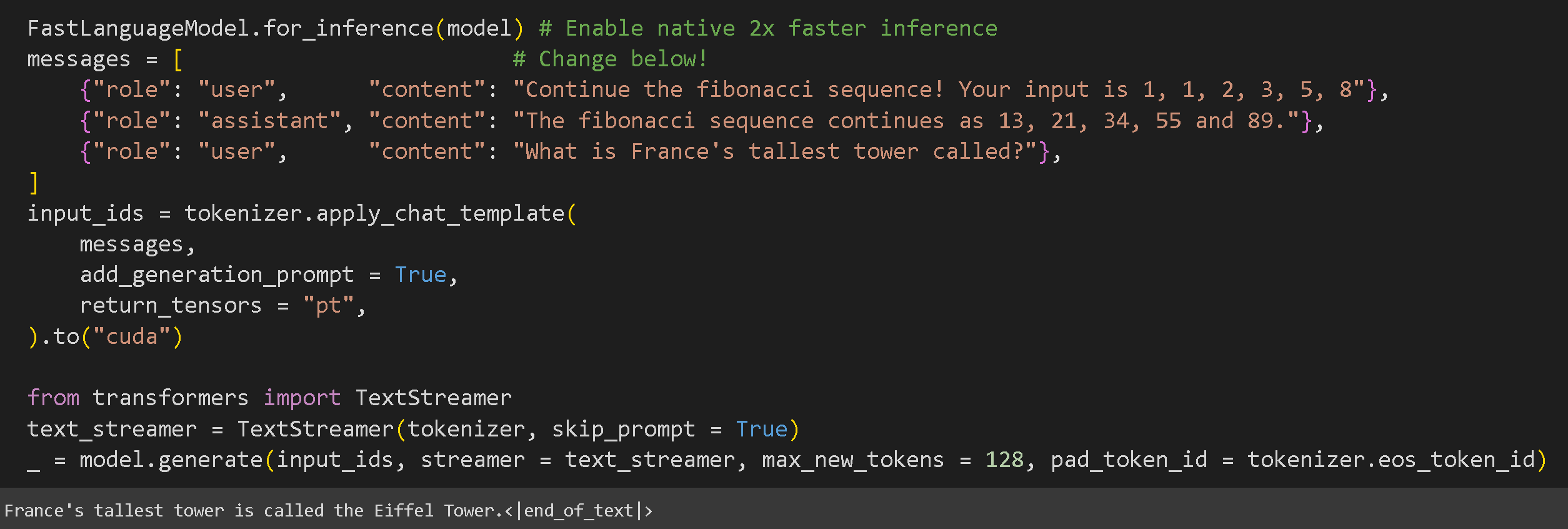Screen dimensions: 1568x529
Task: Click the max_new_tokens parameter
Action: pos(852,460)
